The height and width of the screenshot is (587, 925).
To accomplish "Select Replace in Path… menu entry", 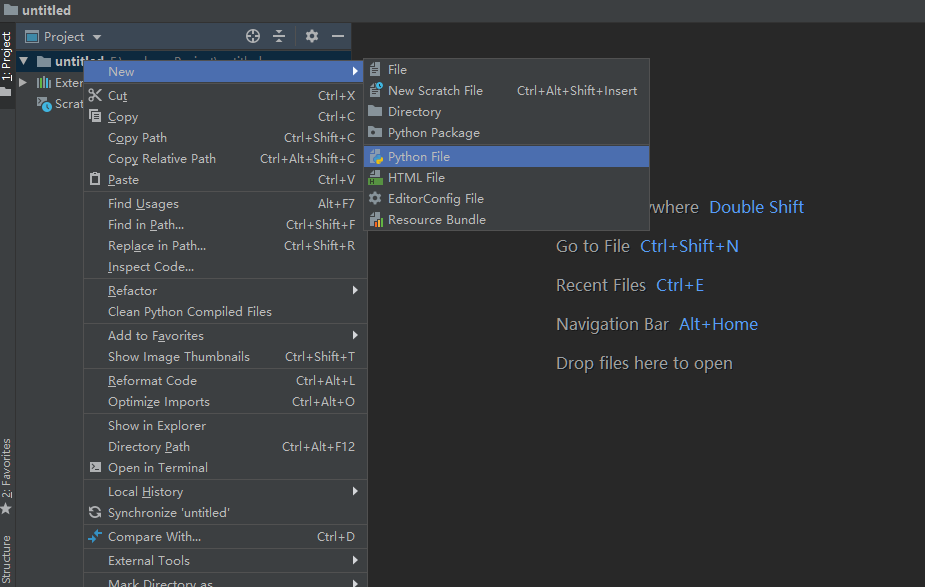I will point(225,245).
